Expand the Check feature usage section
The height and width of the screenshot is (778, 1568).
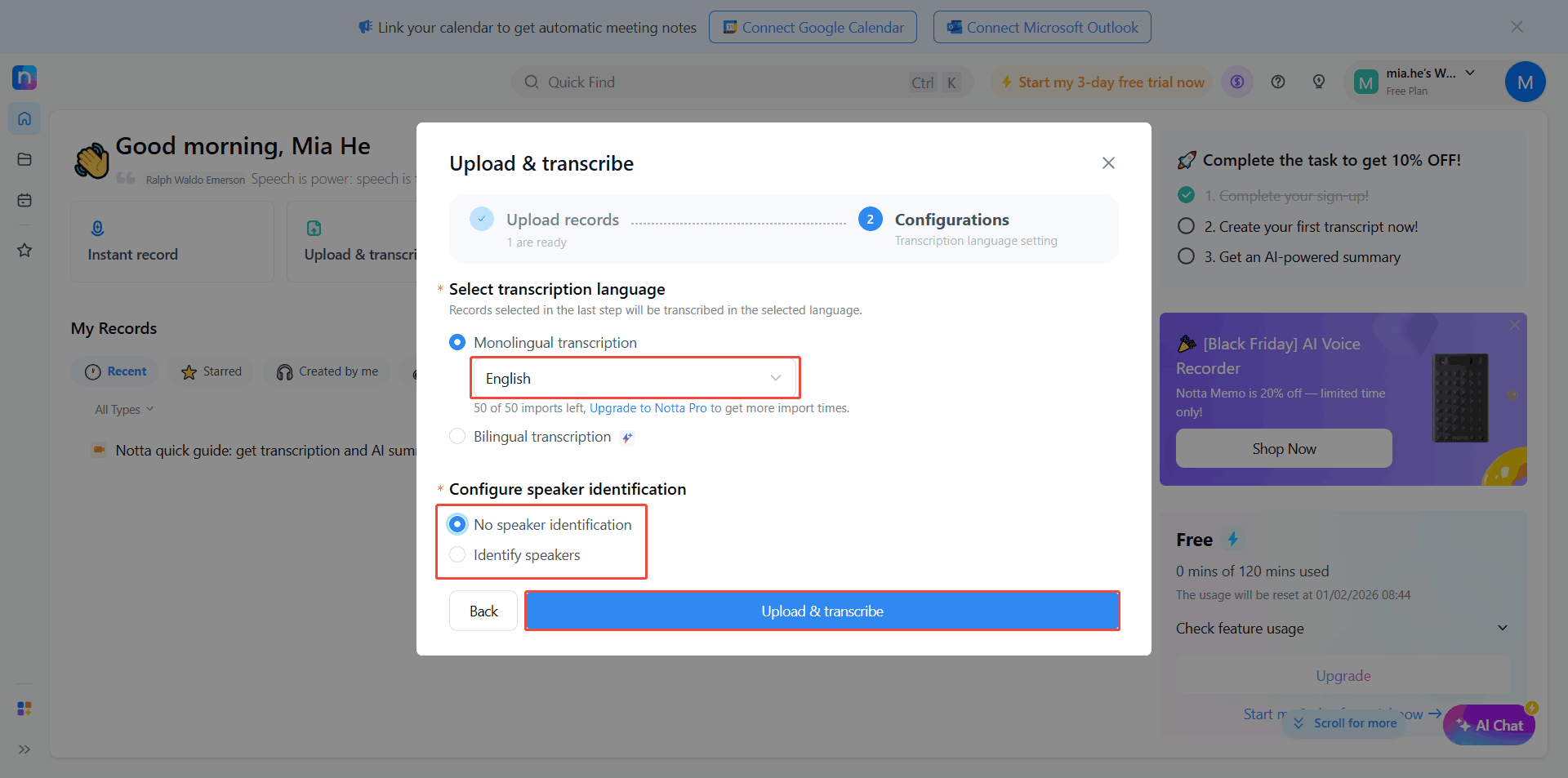(x=1239, y=629)
